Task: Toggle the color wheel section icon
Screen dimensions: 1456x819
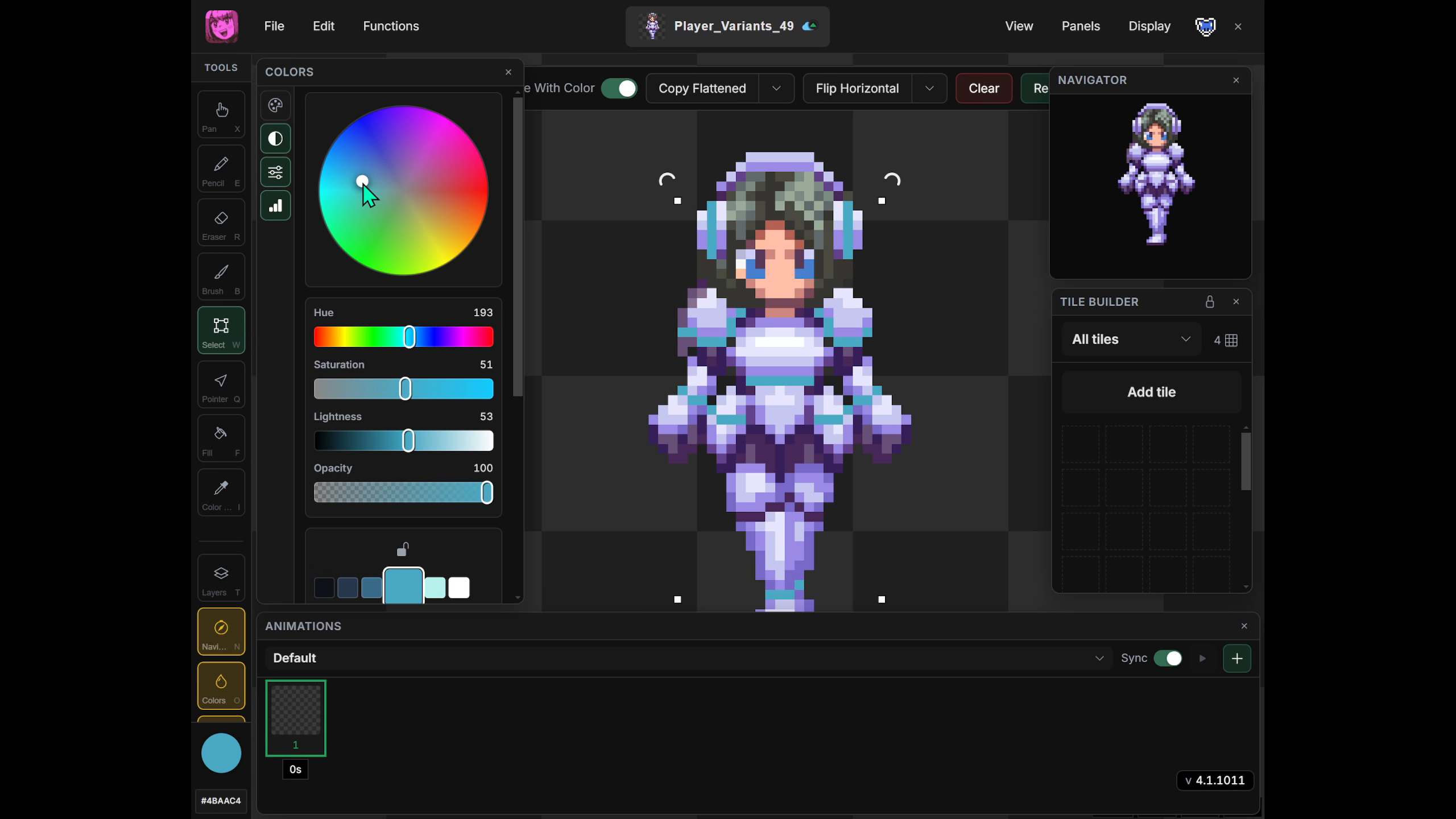Action: [275, 139]
